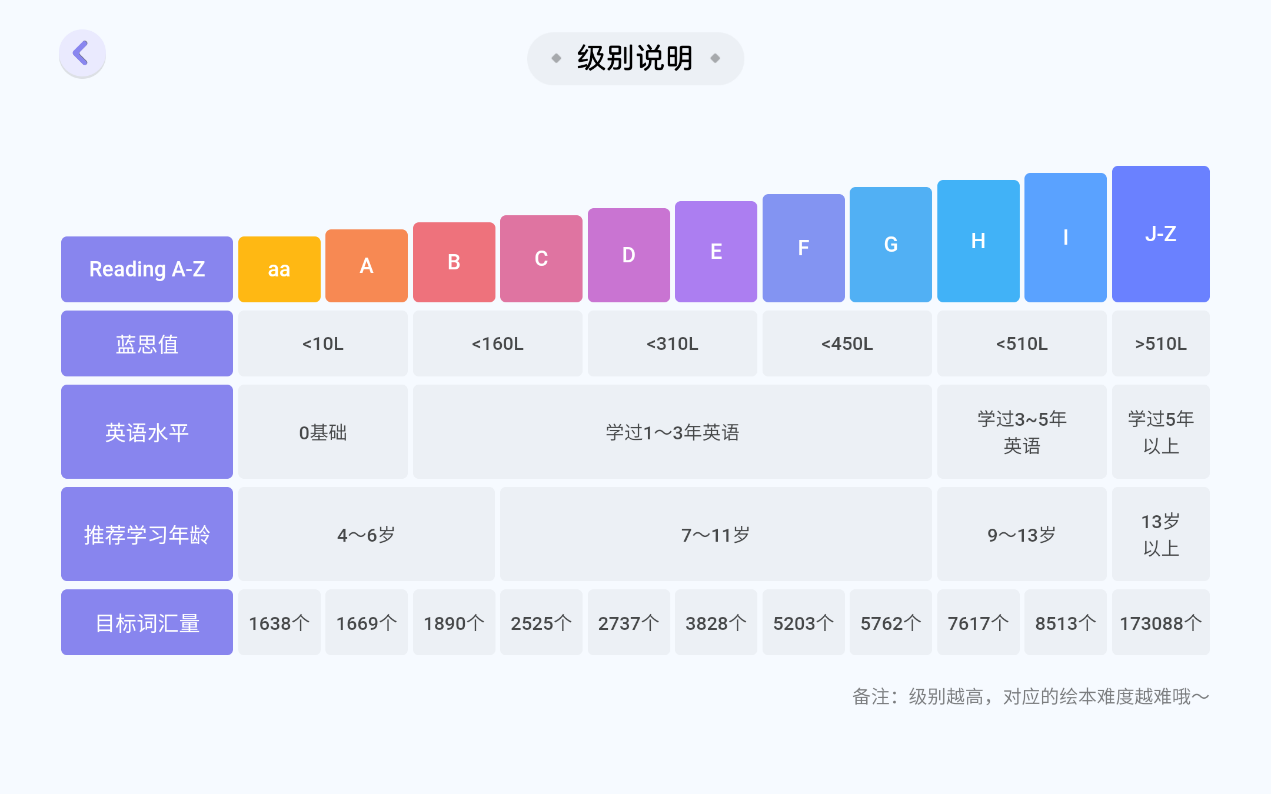The width and height of the screenshot is (1271, 794).
Task: Click the 5203个 vocabulary cell
Action: pyautogui.click(x=804, y=622)
